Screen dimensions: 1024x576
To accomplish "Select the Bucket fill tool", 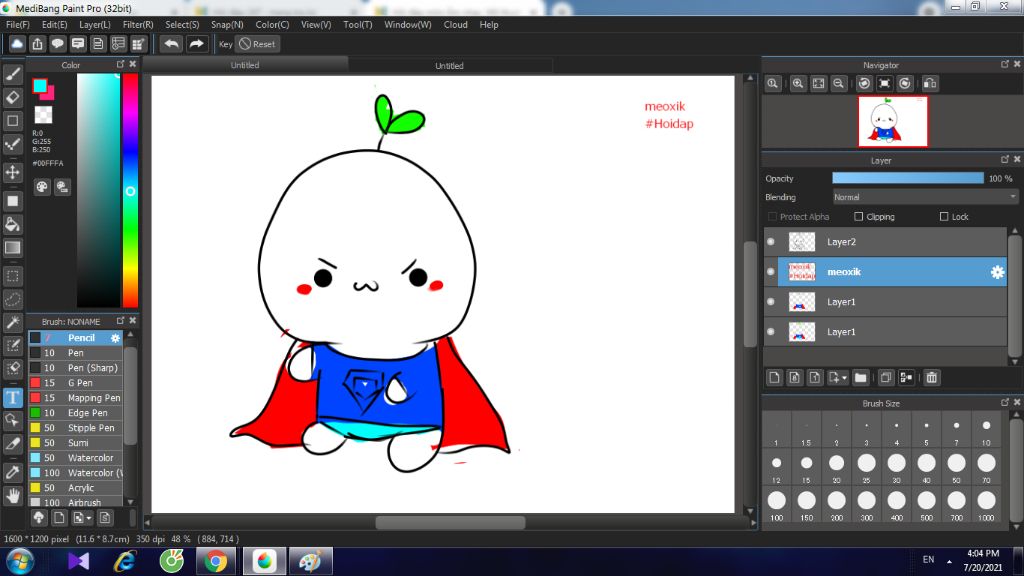I will point(12,225).
